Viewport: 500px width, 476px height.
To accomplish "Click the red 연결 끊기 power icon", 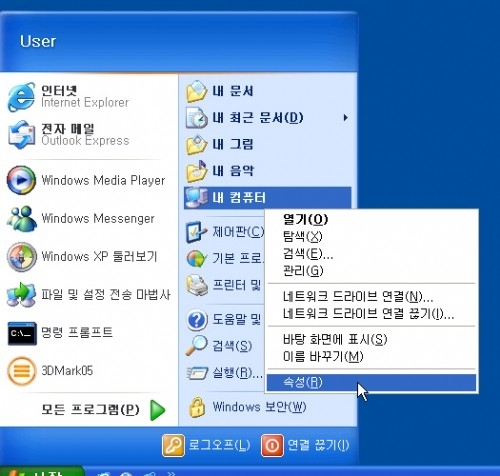I will pos(272,445).
